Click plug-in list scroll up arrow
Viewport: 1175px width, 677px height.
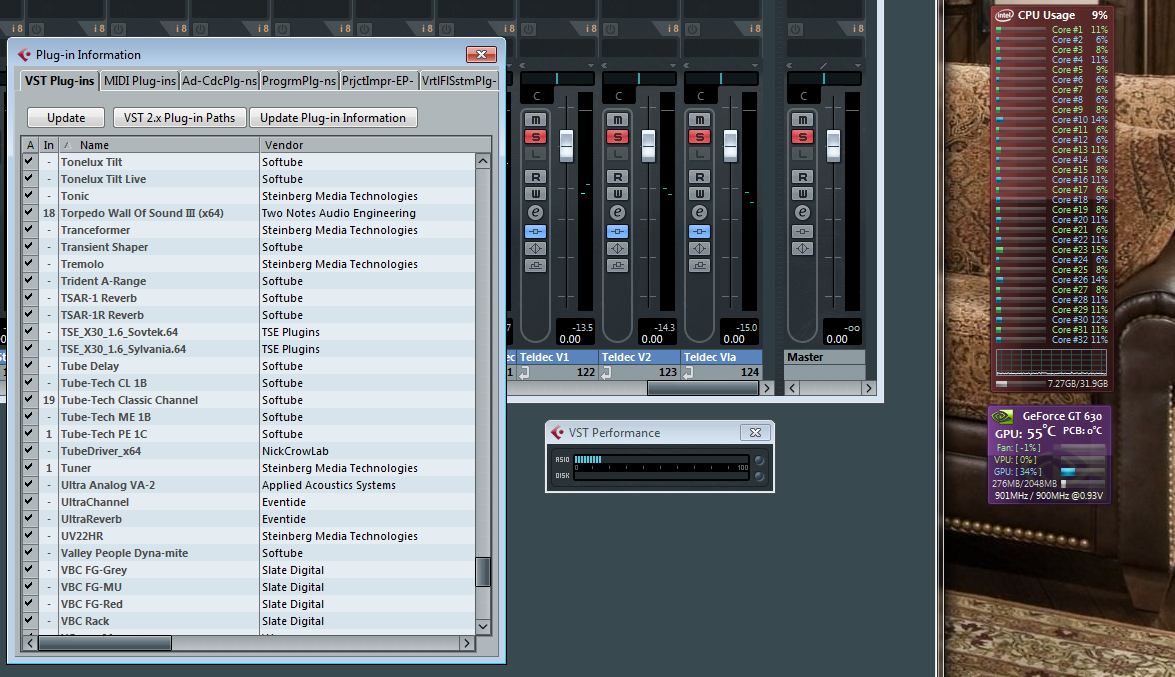[483, 161]
